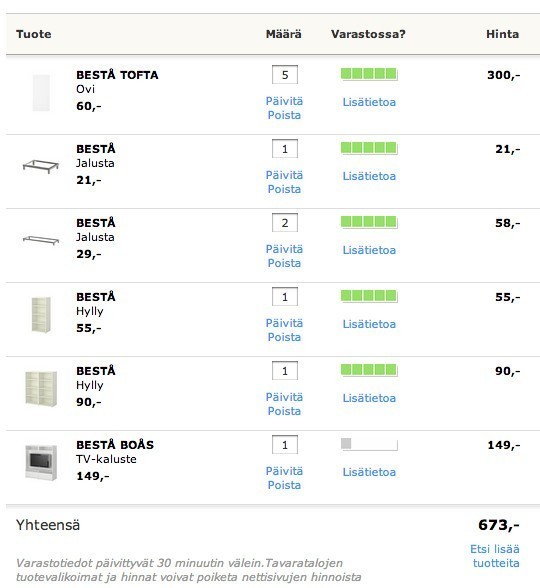
Task: Click the Etsi lisää tuotteita link
Action: click(x=495, y=556)
